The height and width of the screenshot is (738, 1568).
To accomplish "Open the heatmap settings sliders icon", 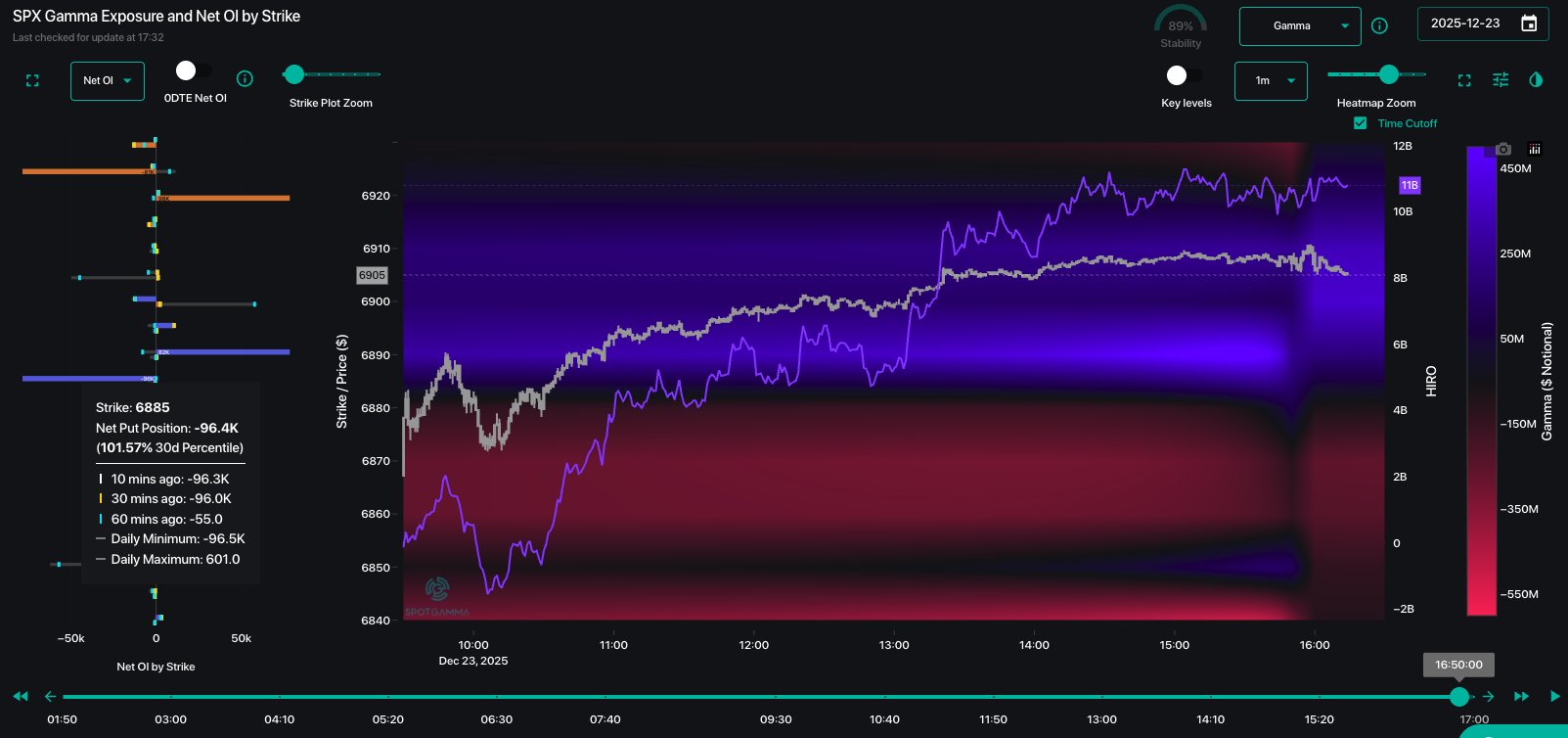I will tap(1501, 80).
